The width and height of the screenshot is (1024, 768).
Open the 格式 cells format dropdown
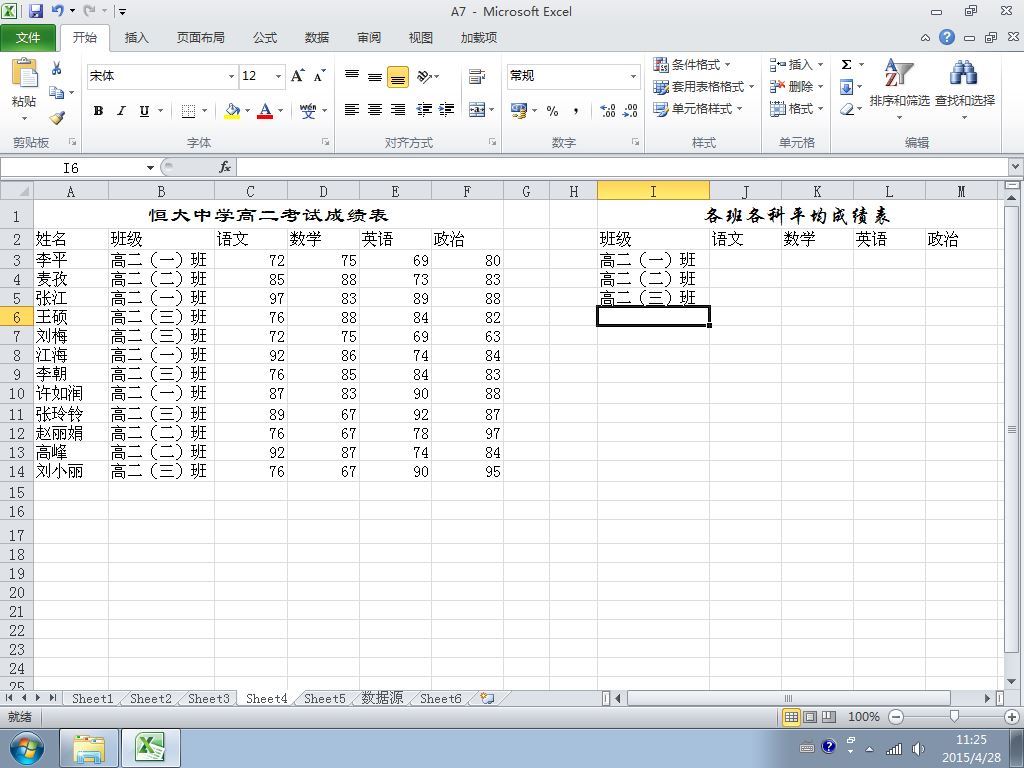pos(821,108)
